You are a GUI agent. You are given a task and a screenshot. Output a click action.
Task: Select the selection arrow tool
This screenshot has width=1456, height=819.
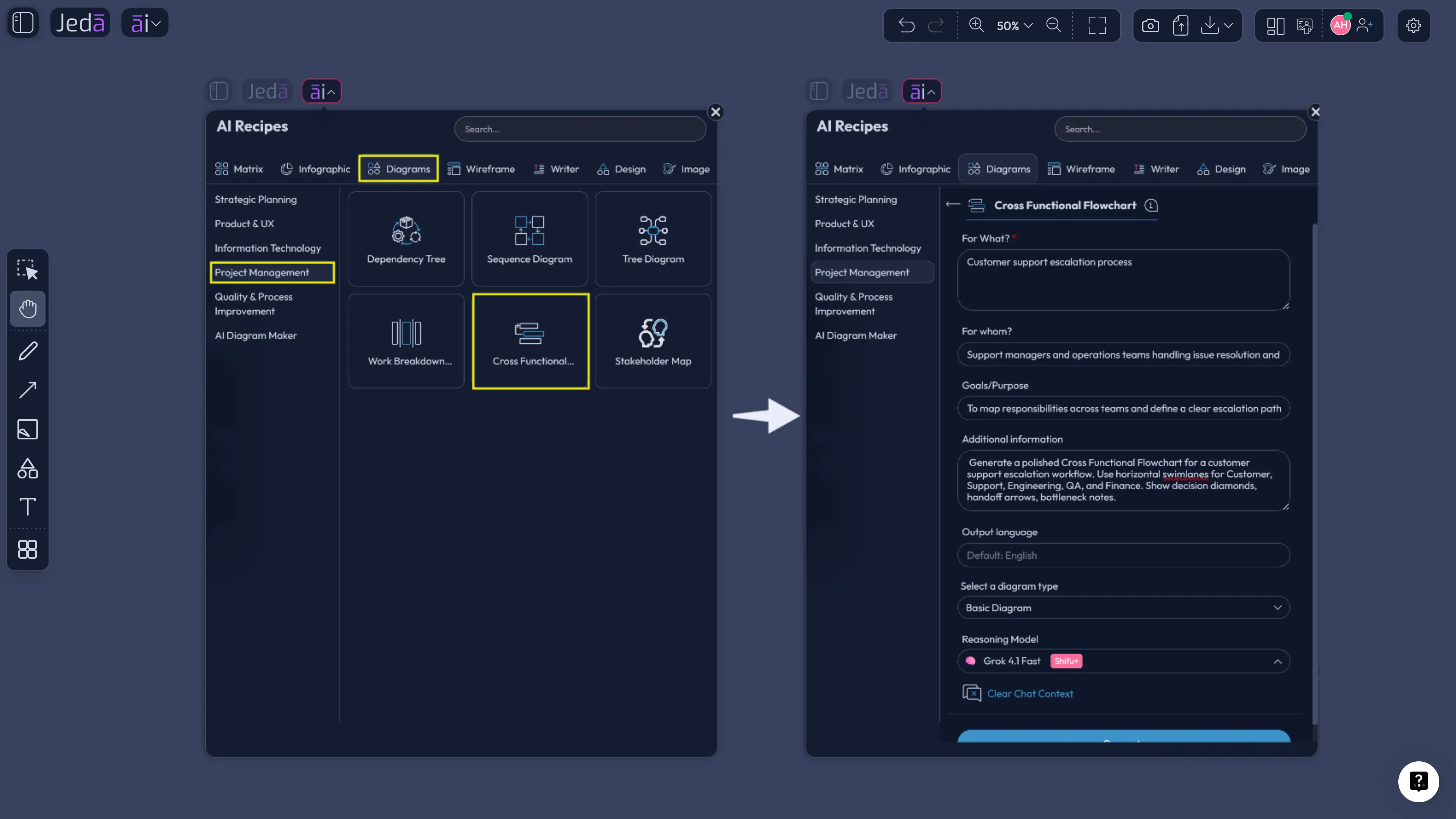pos(28,270)
